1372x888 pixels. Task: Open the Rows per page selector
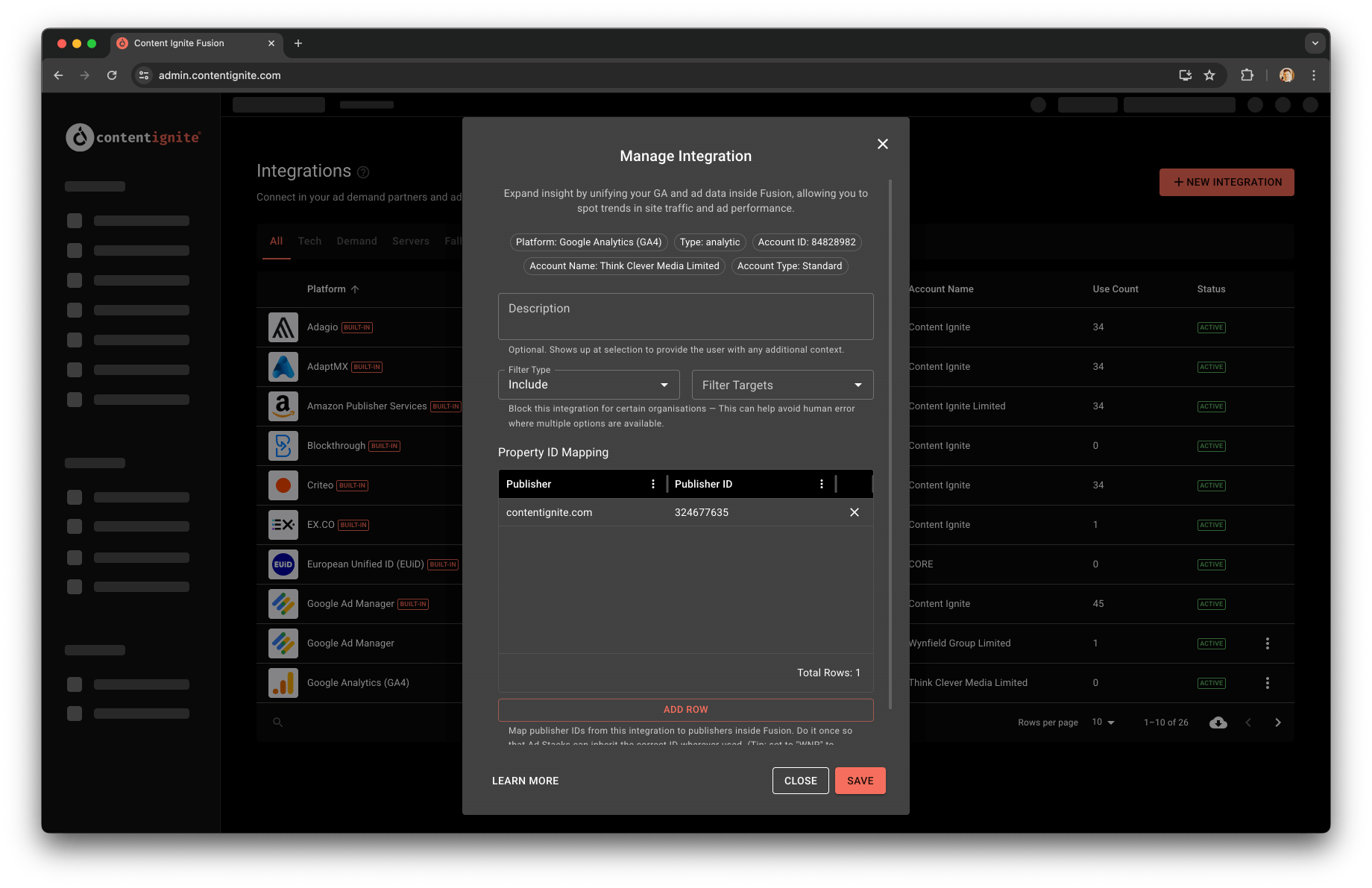click(x=1103, y=722)
